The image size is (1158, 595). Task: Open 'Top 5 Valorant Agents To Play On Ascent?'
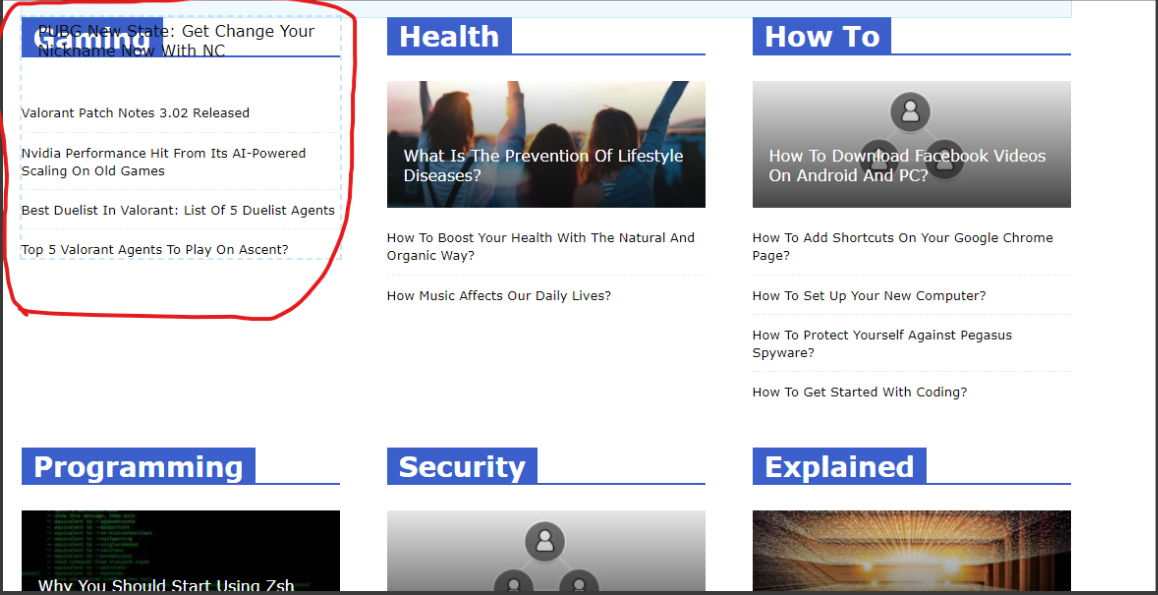[x=155, y=250]
